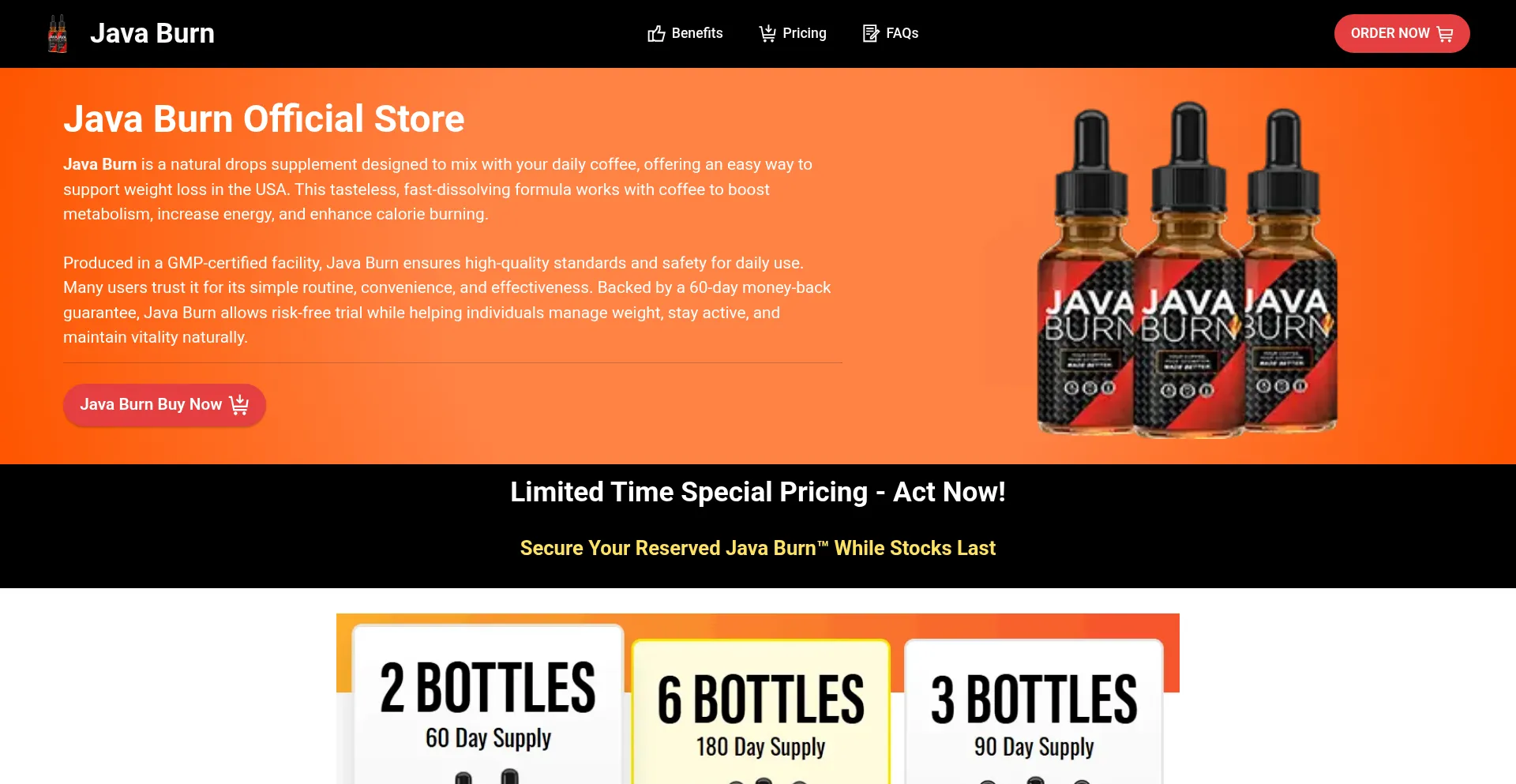The height and width of the screenshot is (784, 1516).
Task: Click the cart icon in ORDER NOW button
Action: (x=1445, y=34)
